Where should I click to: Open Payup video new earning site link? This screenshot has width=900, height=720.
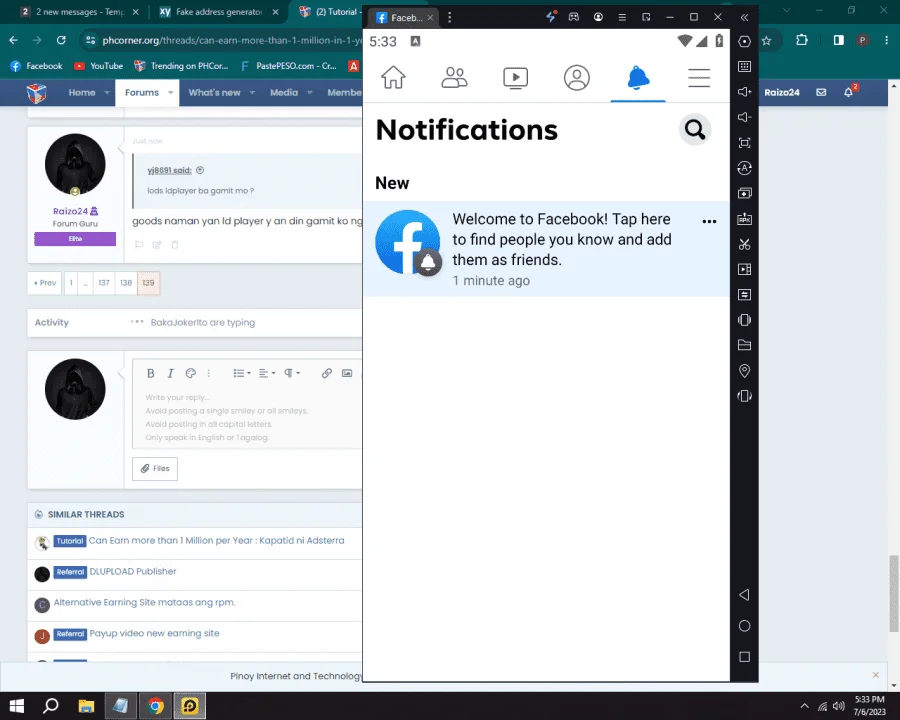tap(154, 633)
